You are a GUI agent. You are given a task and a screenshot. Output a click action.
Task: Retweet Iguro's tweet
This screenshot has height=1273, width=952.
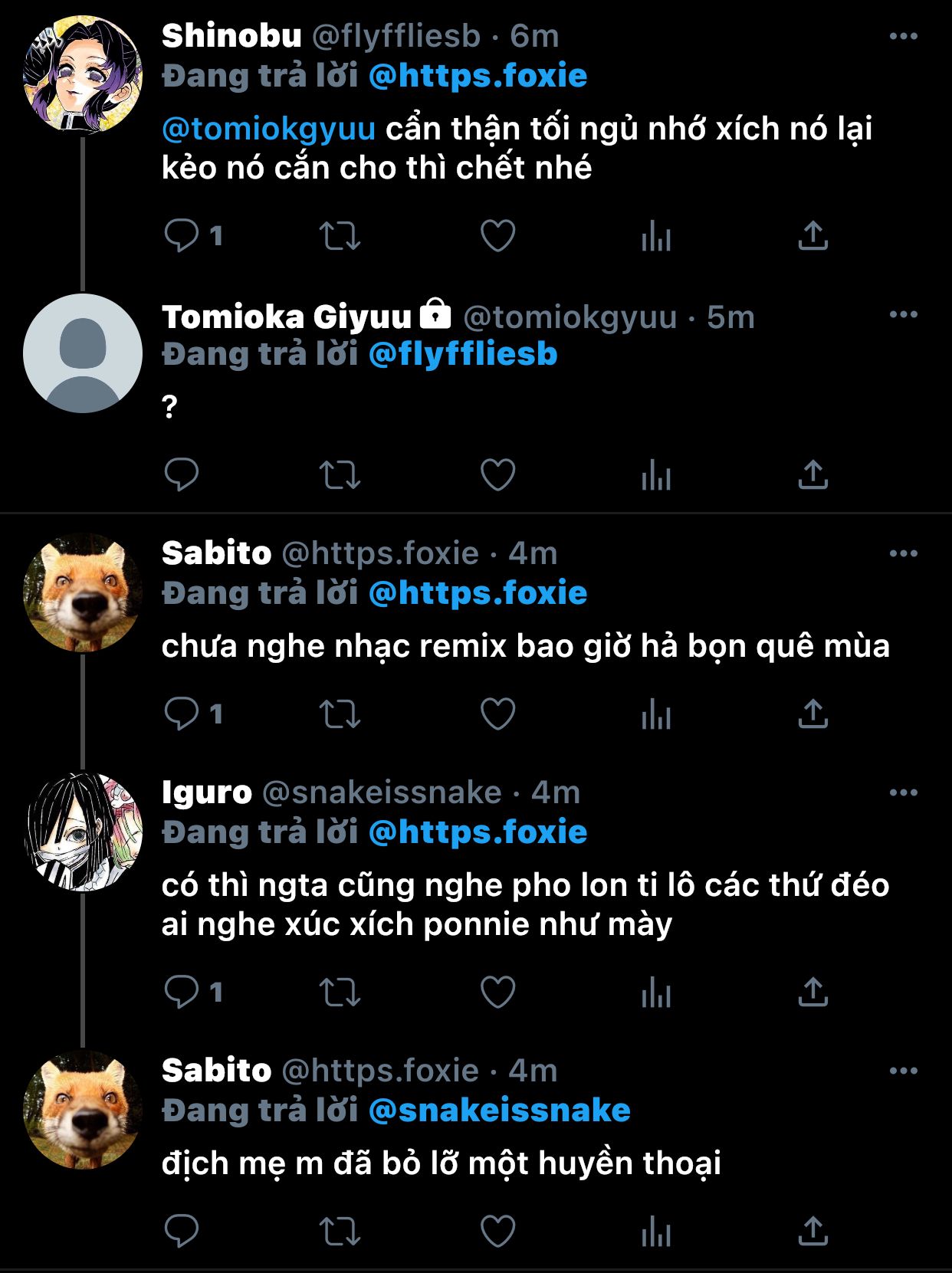(340, 992)
